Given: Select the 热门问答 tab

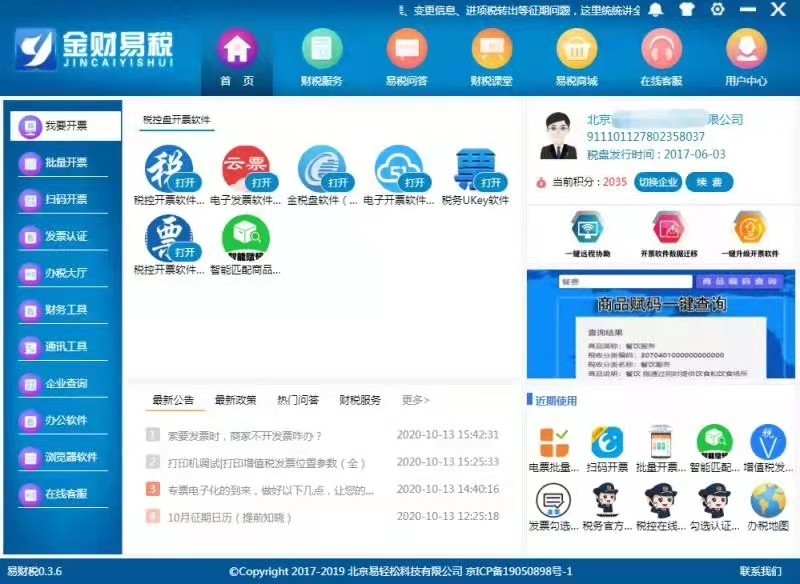Looking at the screenshot, I should click(298, 400).
